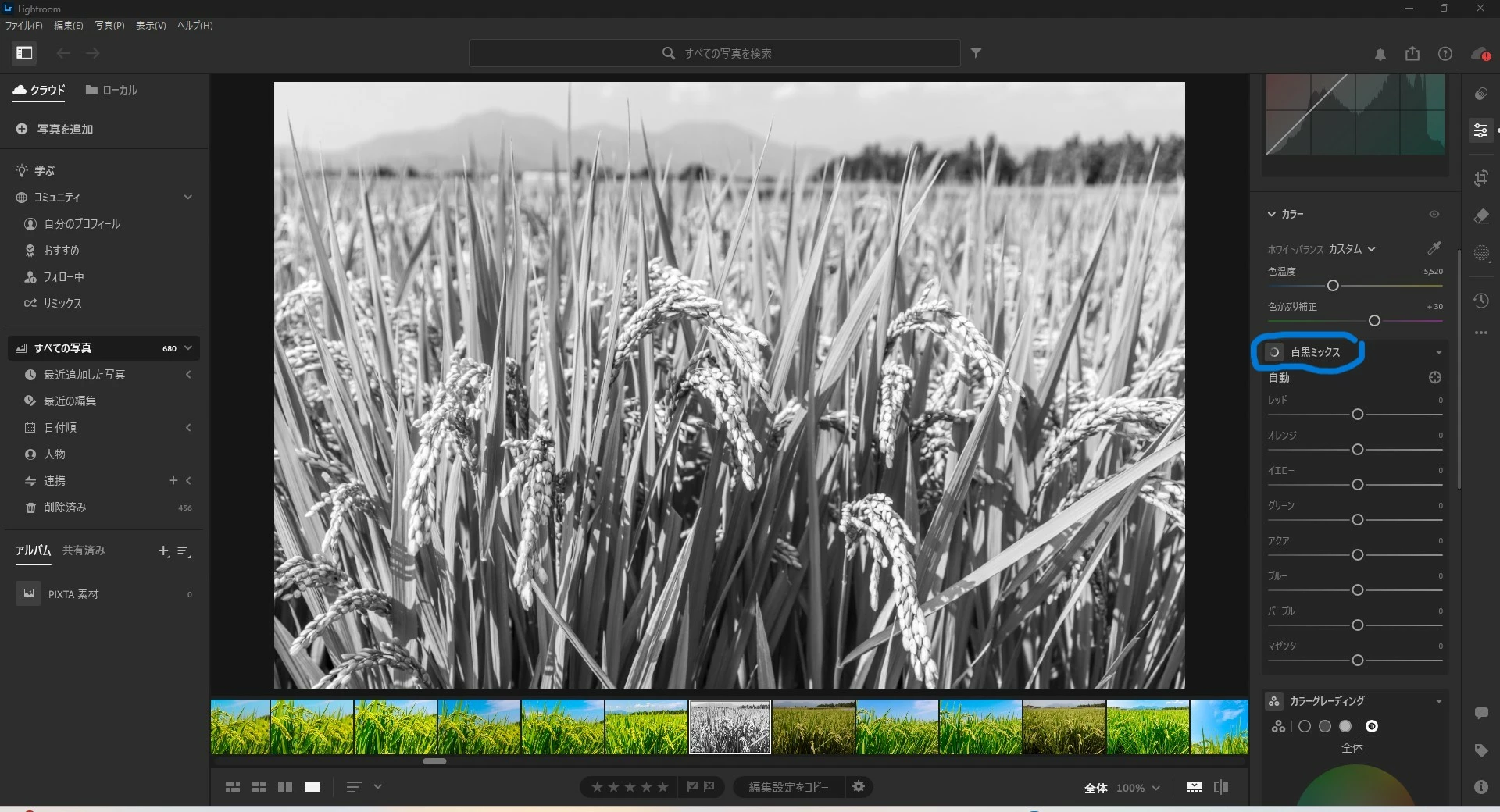
Task: Toggle the 白黒ミックス B&W mixer button
Action: click(x=1274, y=352)
